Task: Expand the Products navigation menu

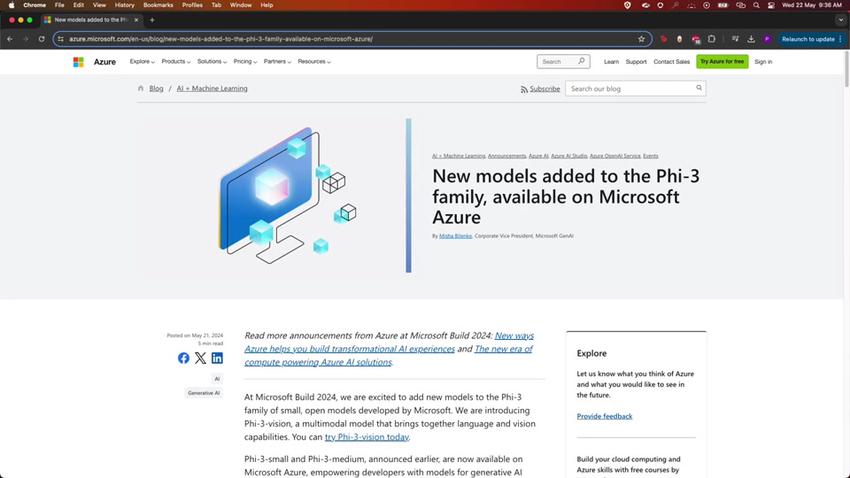Action: 176,62
